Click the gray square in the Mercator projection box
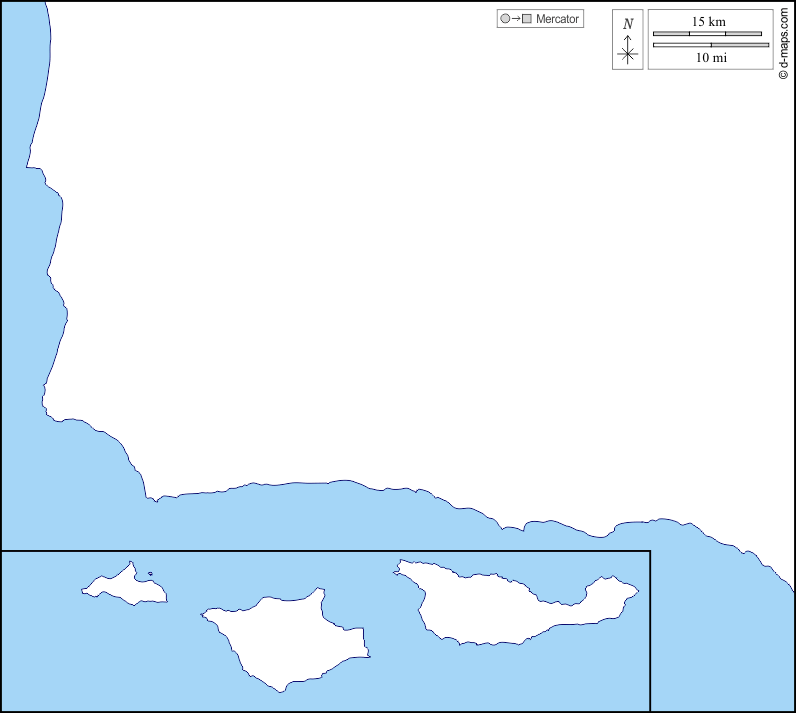The image size is (796, 713). coord(526,19)
